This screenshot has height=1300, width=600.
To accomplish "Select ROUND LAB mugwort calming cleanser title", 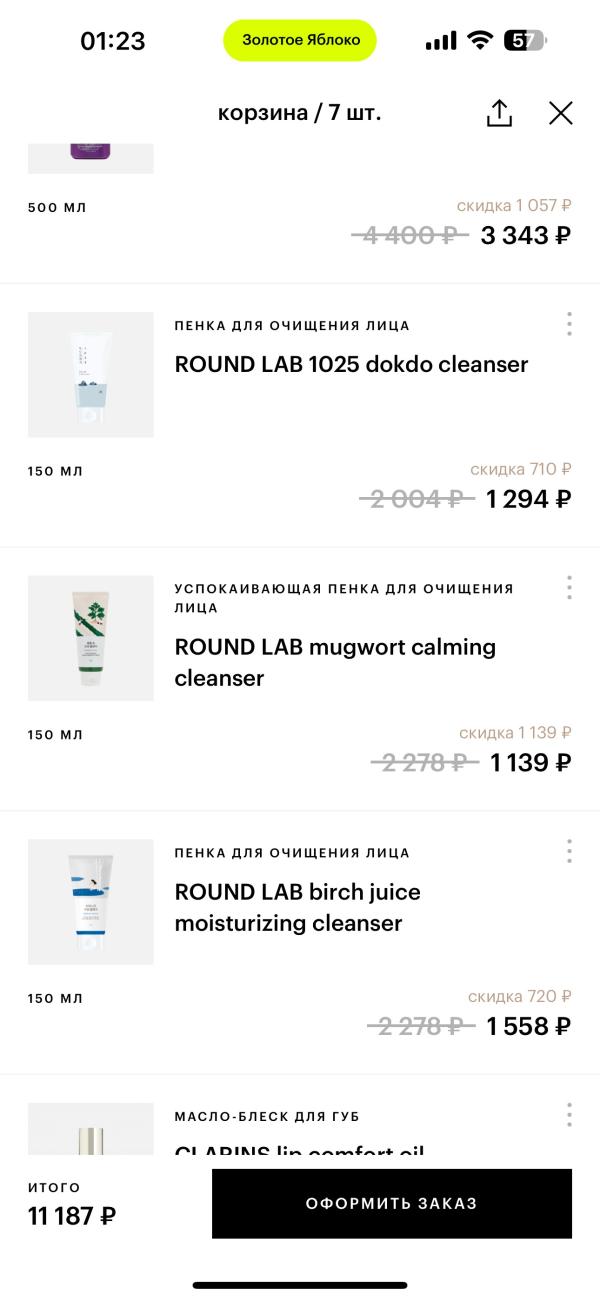I will click(x=335, y=663).
